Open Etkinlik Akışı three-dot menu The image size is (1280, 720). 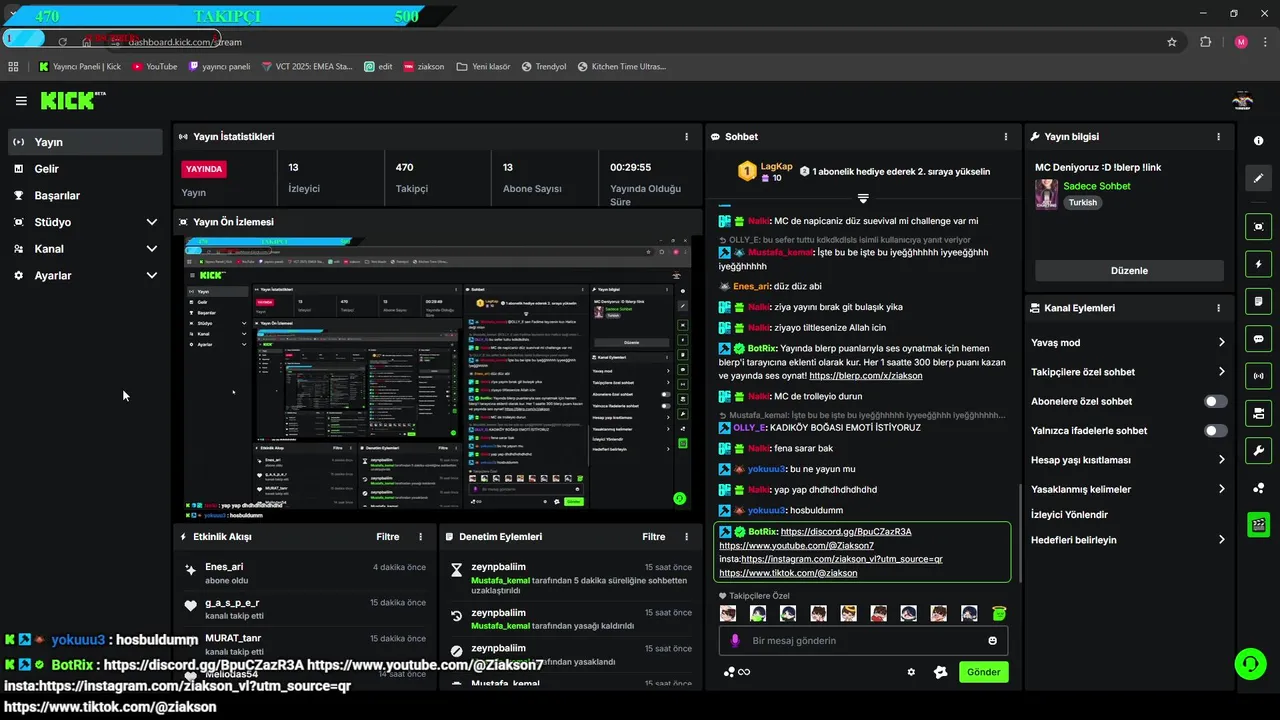420,537
